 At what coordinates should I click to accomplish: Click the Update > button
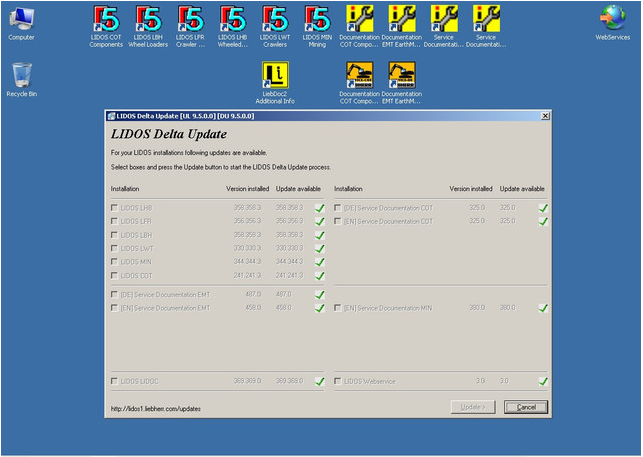click(x=473, y=407)
